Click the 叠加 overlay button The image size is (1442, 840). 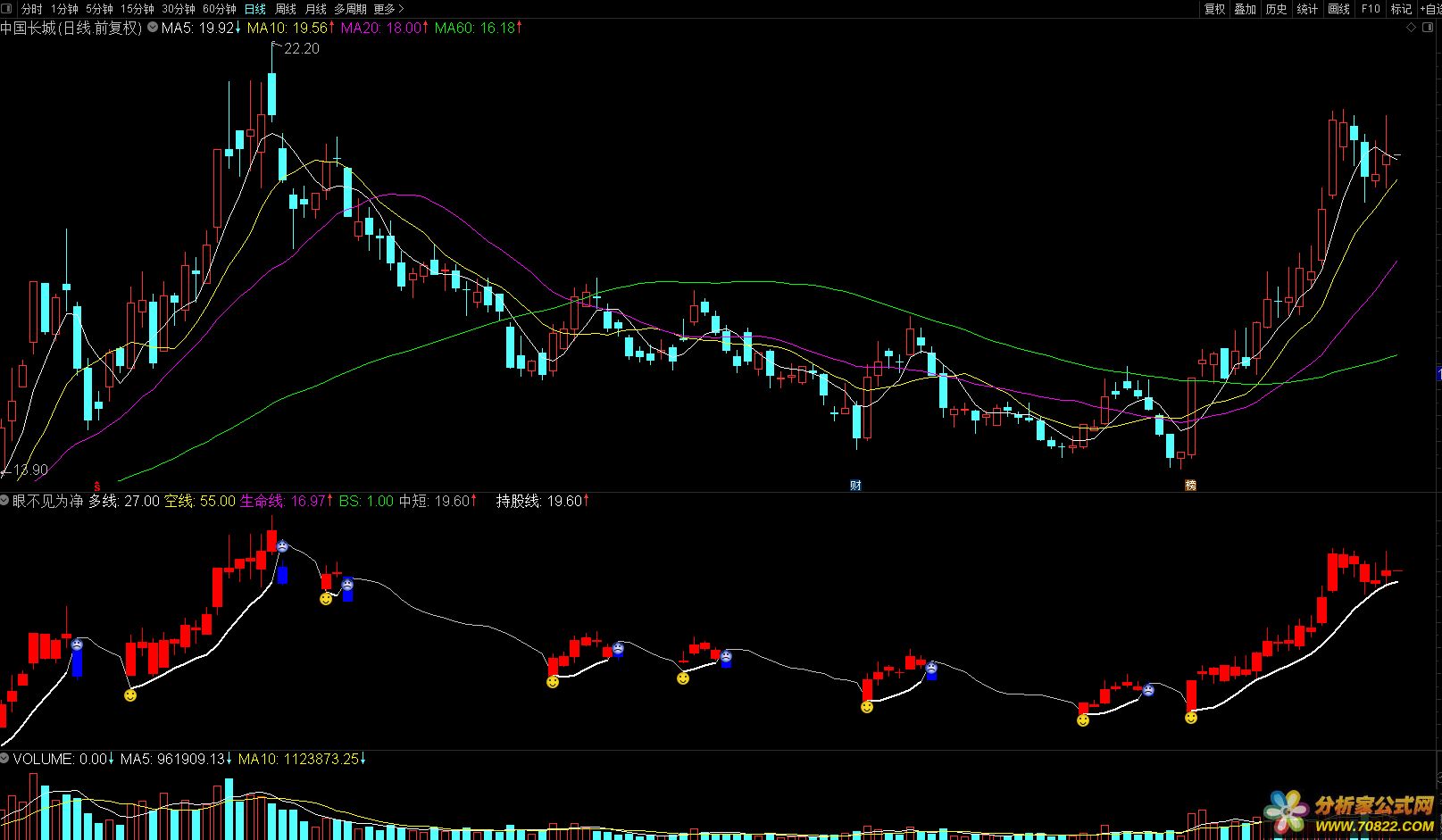1246,9
